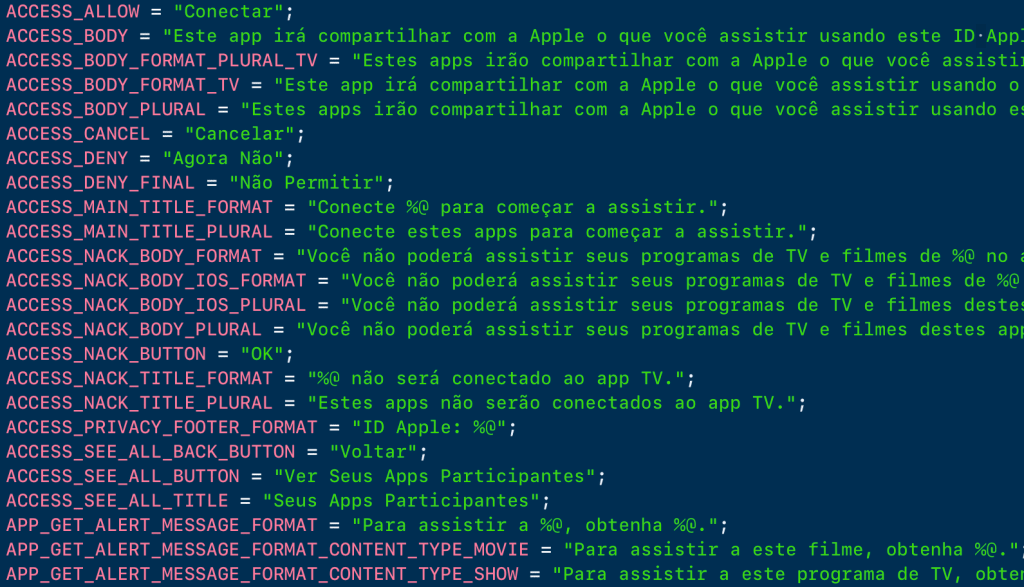The image size is (1024, 587).
Task: Click the "OK" string value
Action: (x=263, y=354)
